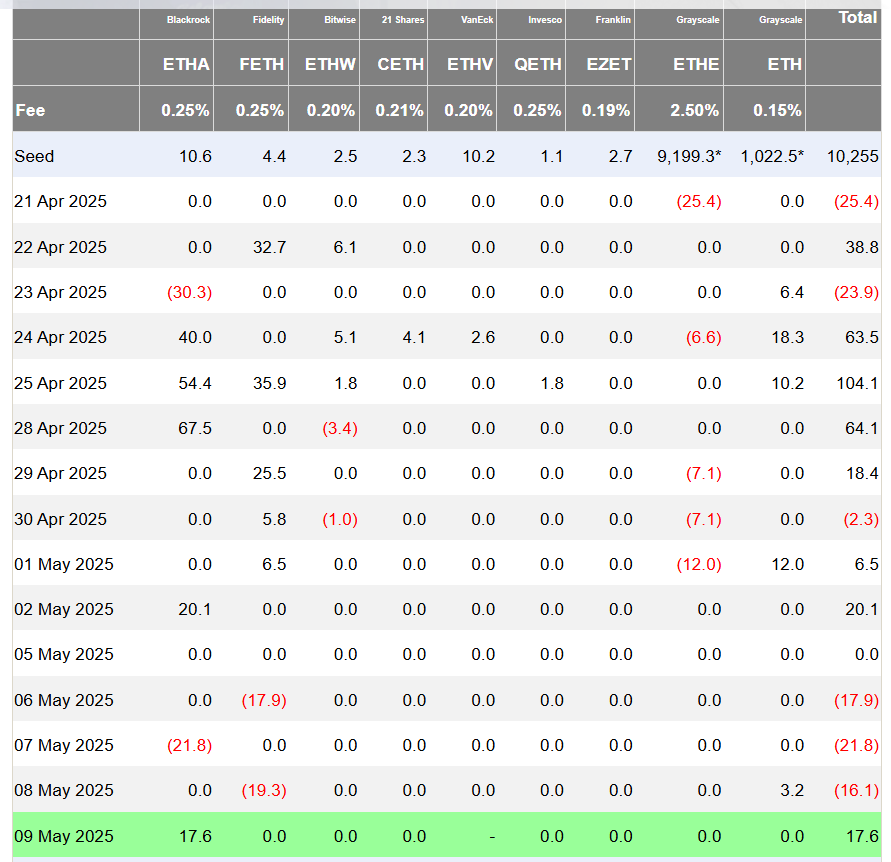Image resolution: width=891 pixels, height=862 pixels.
Task: Click the Invesco issuer label
Action: coord(545,20)
